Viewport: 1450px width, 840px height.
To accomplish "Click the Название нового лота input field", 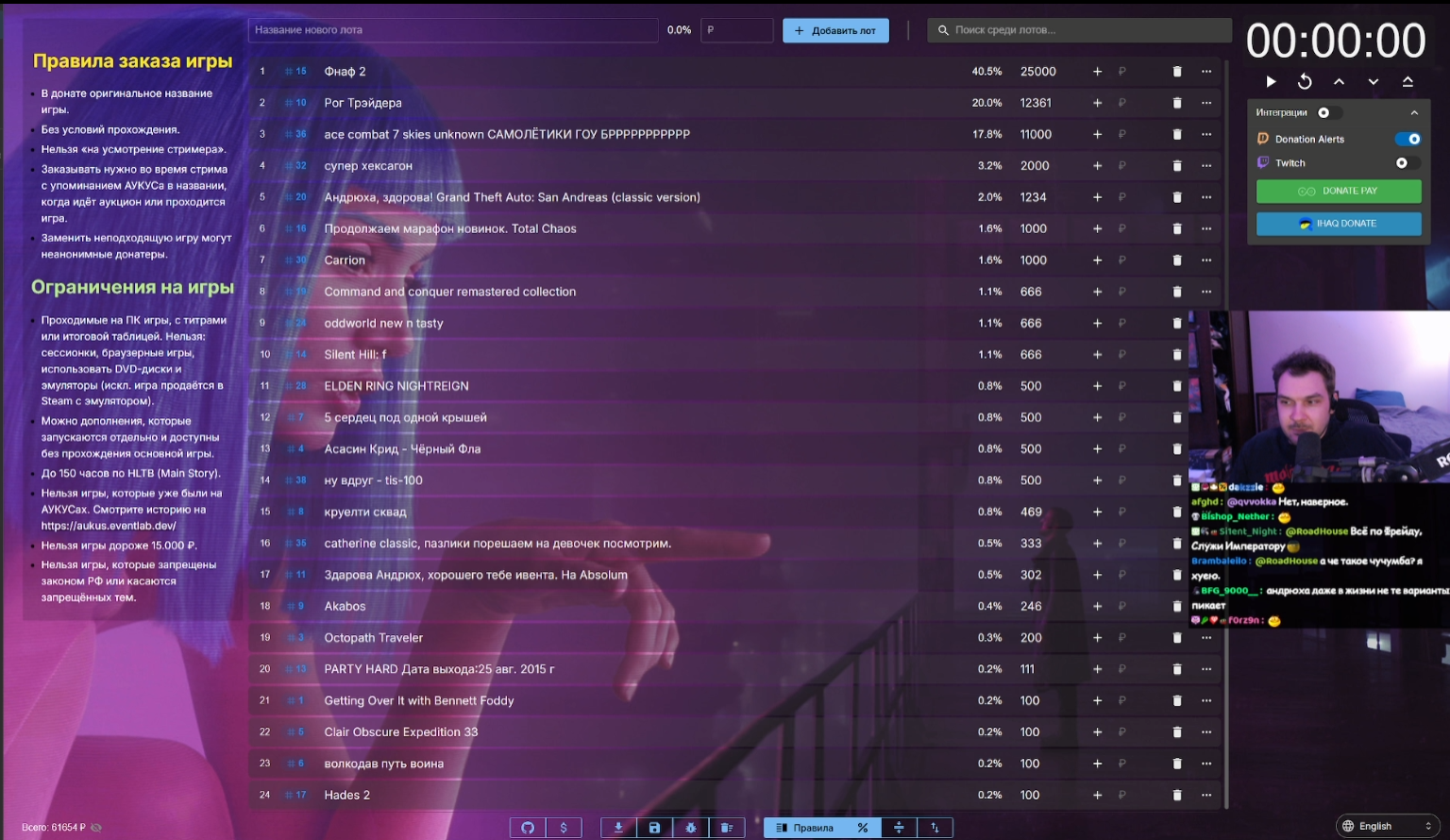I will click(x=453, y=30).
